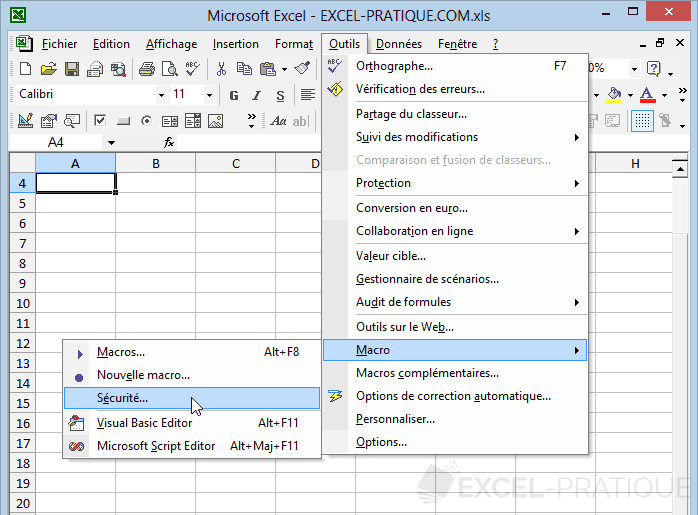Viewport: 698px width, 515px height.
Task: Open the zoom percentage dropdown
Action: (634, 69)
